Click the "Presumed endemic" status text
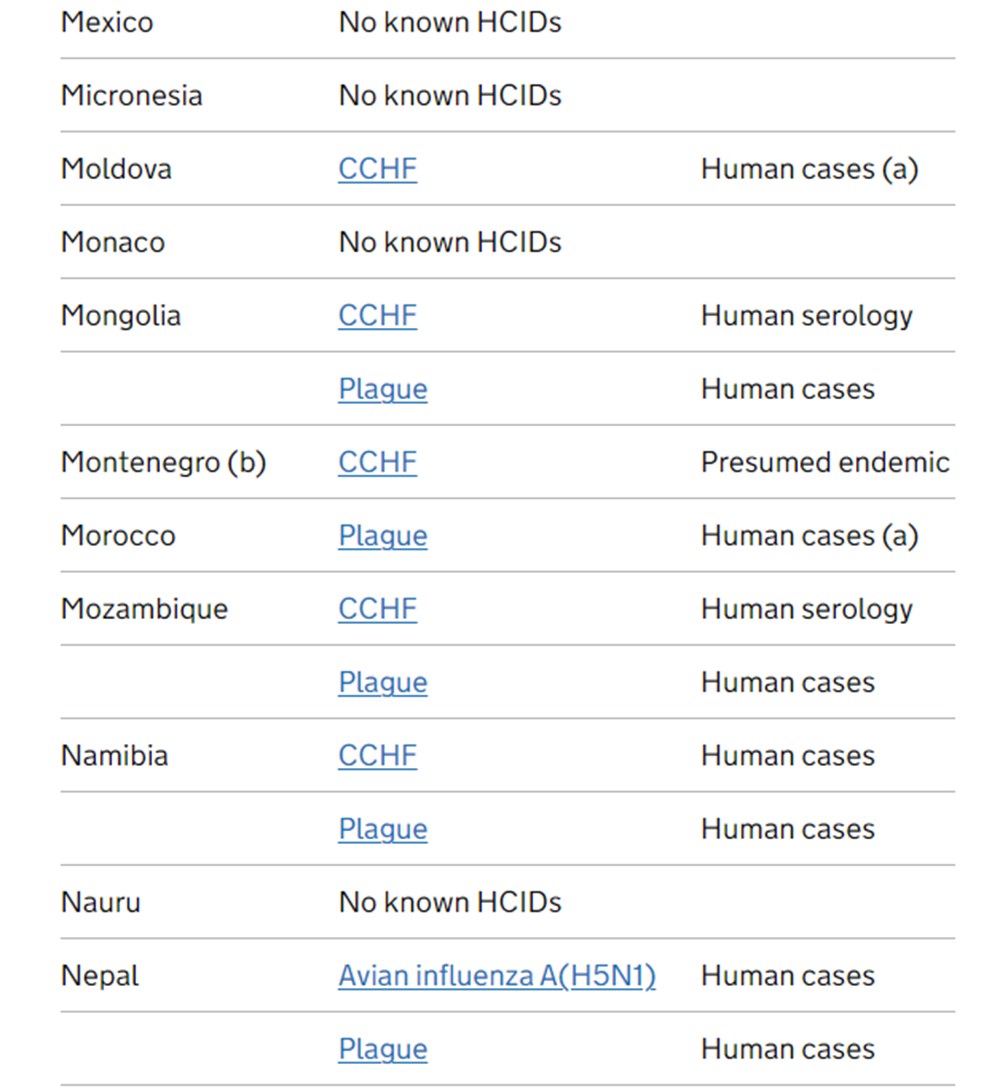The image size is (1000, 1089). (x=825, y=462)
